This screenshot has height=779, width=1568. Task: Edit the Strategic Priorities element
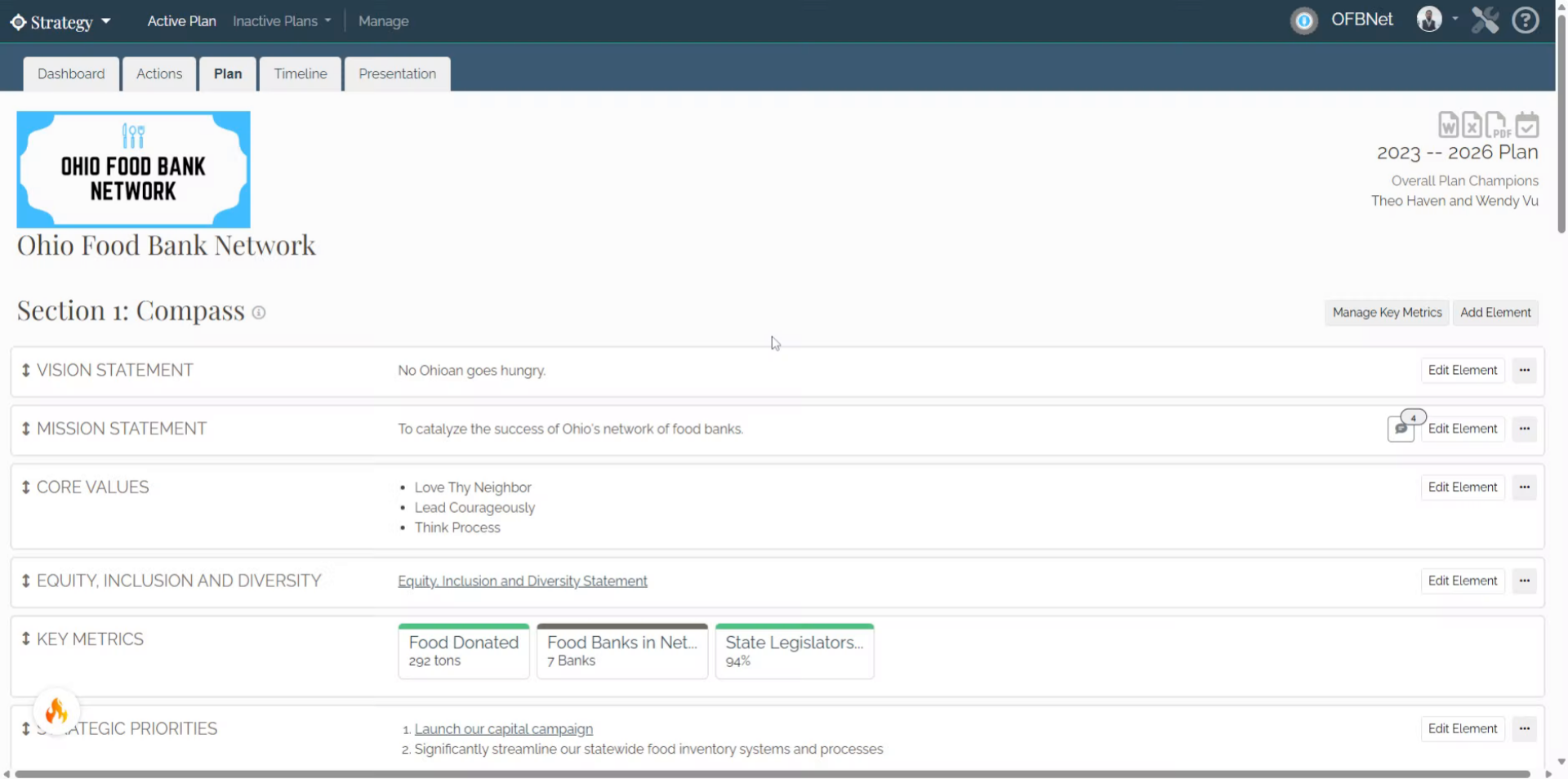[1463, 728]
